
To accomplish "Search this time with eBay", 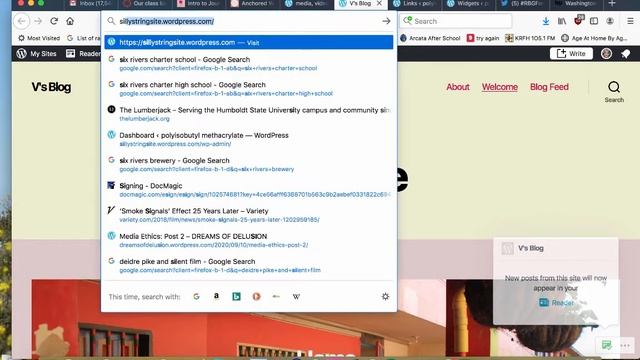I will pos(276,297).
